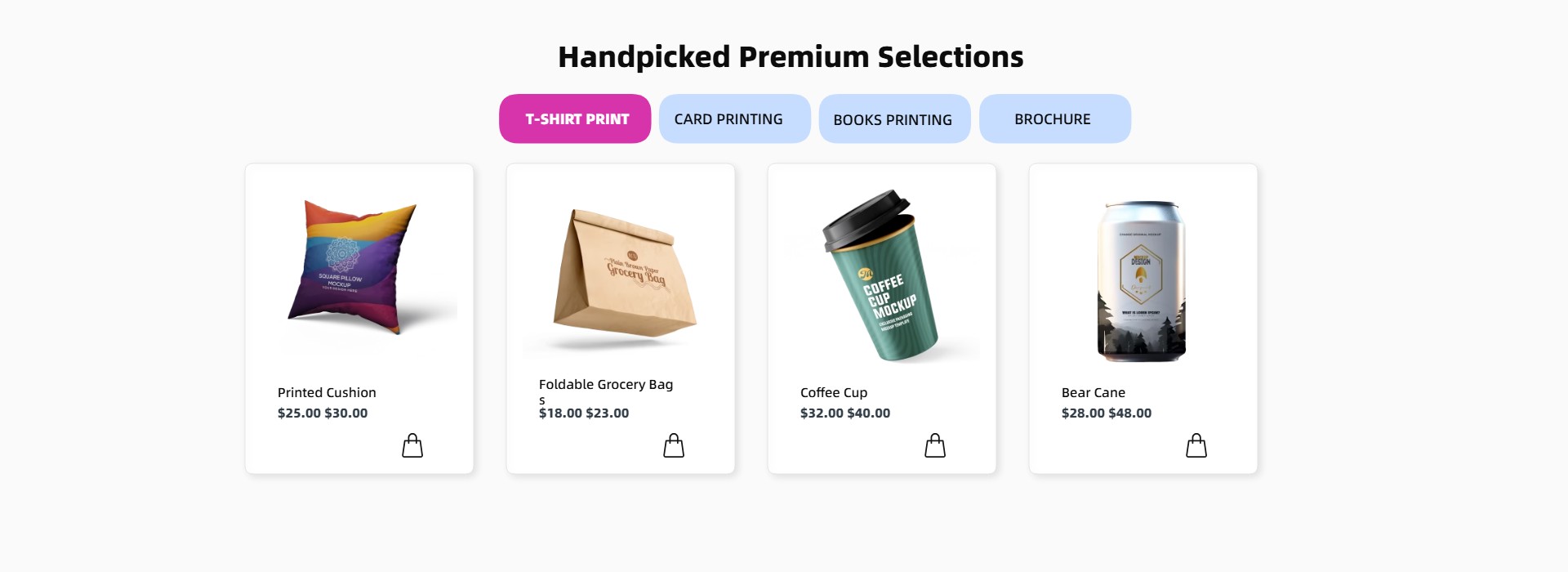Add Printed Cushion to shopping bag
The width and height of the screenshot is (1568, 572).
click(x=412, y=445)
